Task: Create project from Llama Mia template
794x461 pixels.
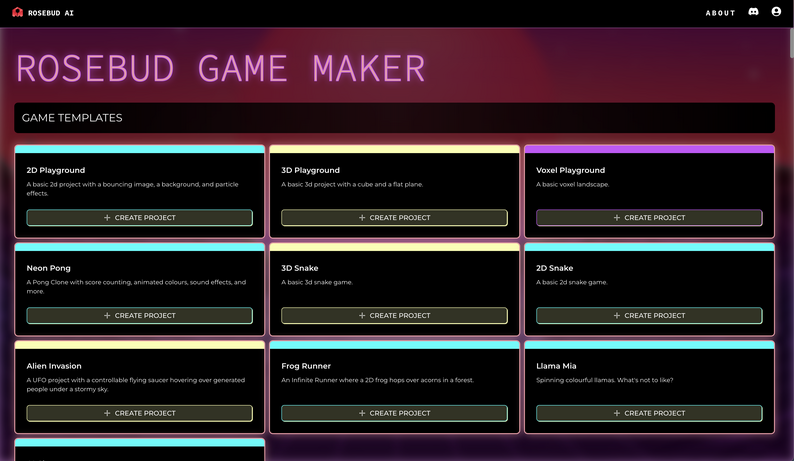Action: click(x=649, y=413)
